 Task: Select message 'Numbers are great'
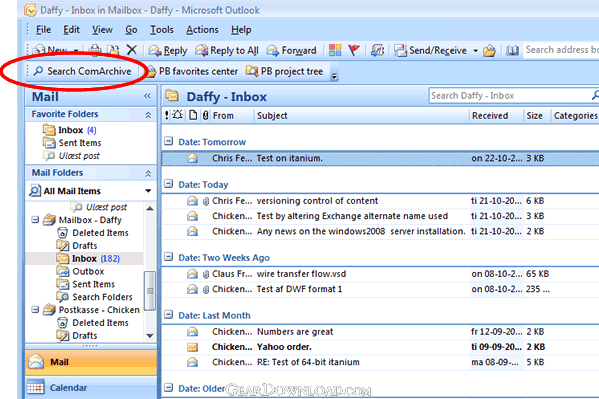tap(380, 331)
